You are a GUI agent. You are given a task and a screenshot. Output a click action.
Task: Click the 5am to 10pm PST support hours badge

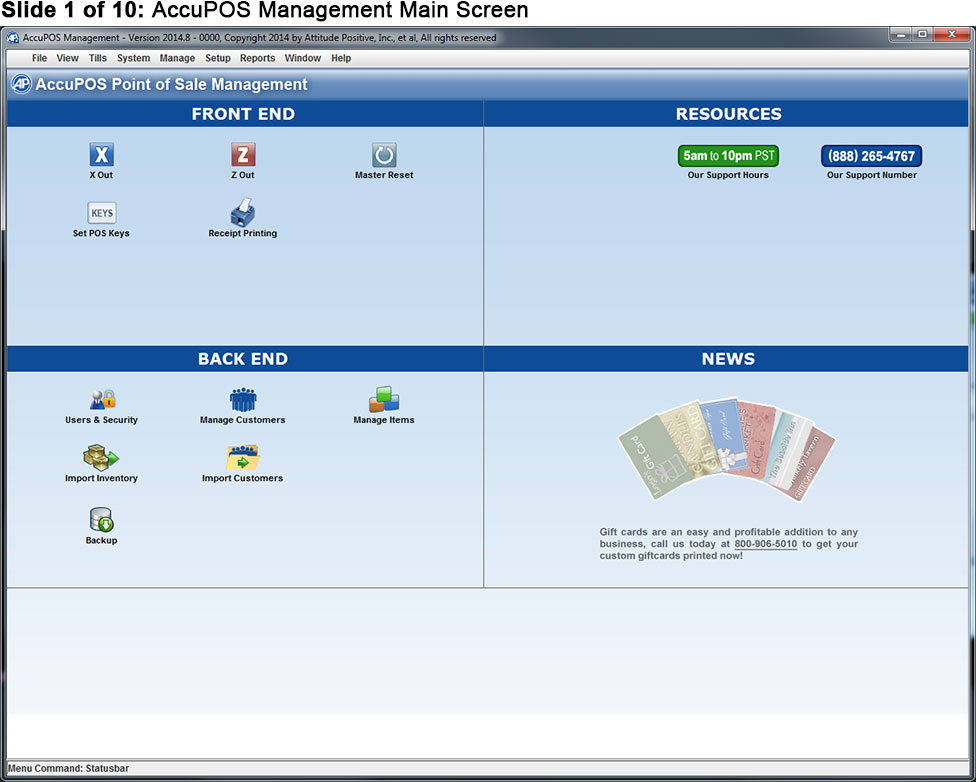tap(728, 156)
